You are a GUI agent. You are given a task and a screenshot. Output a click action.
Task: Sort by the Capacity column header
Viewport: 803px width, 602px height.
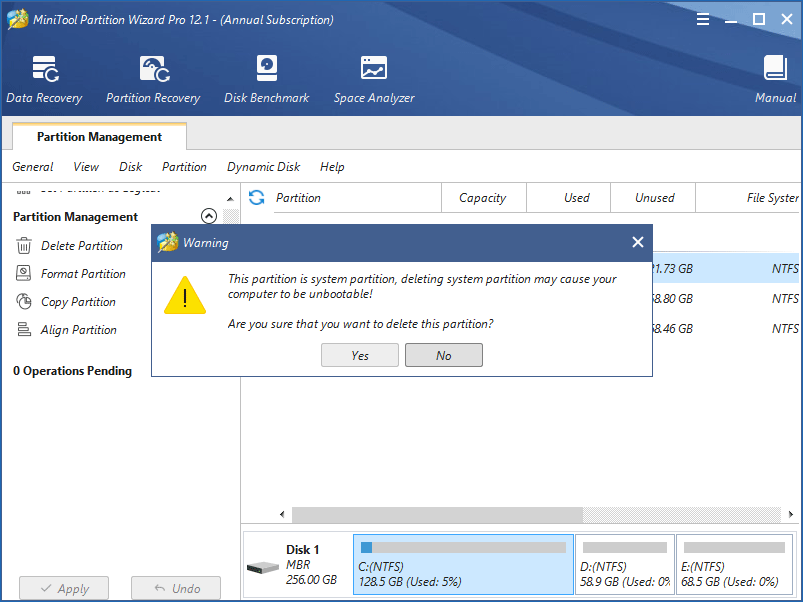point(483,198)
